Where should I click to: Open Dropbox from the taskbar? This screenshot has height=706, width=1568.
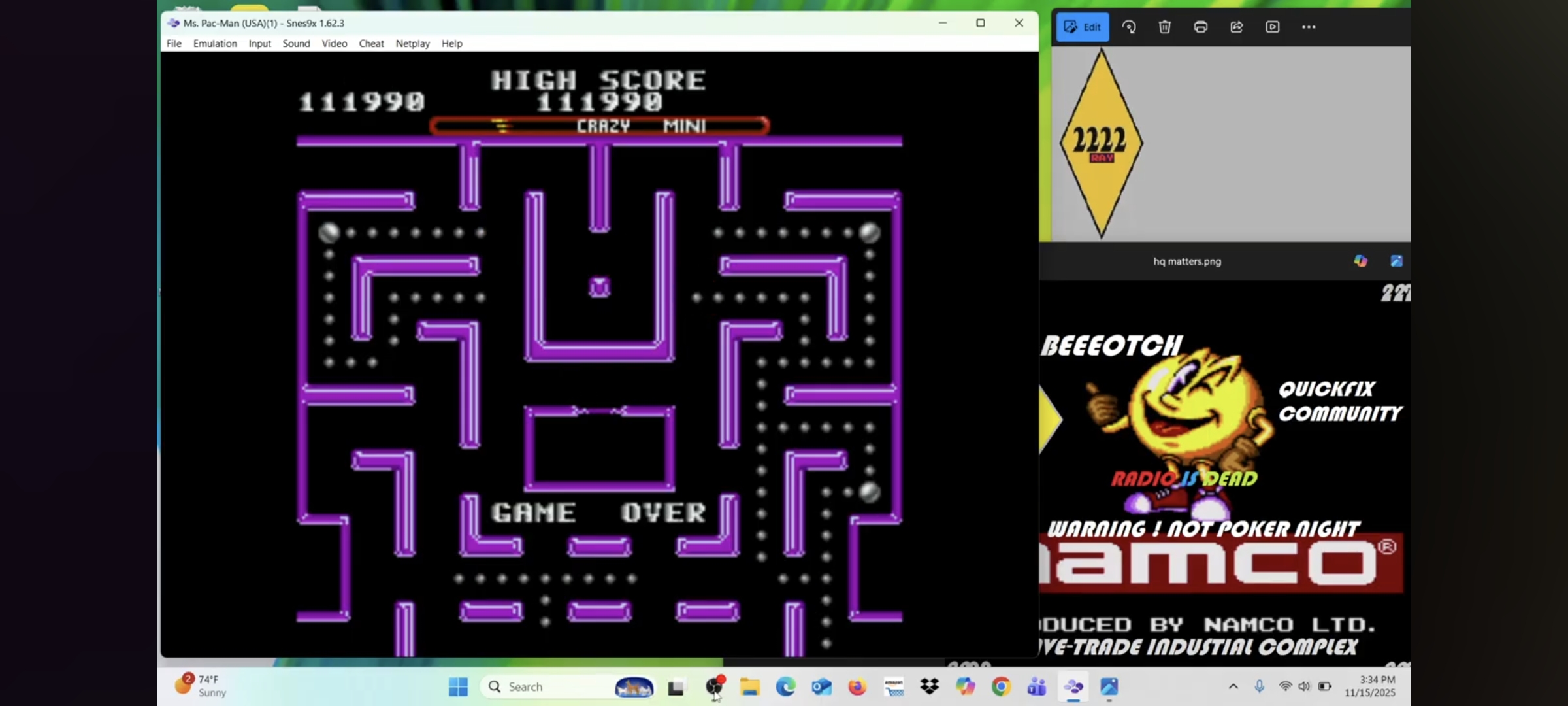tap(929, 686)
